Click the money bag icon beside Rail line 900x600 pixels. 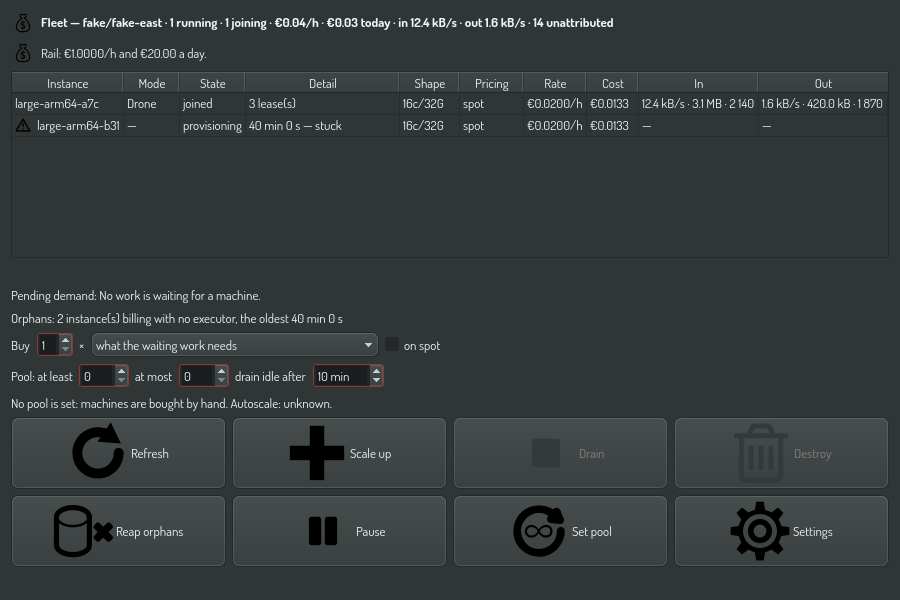coord(23,53)
